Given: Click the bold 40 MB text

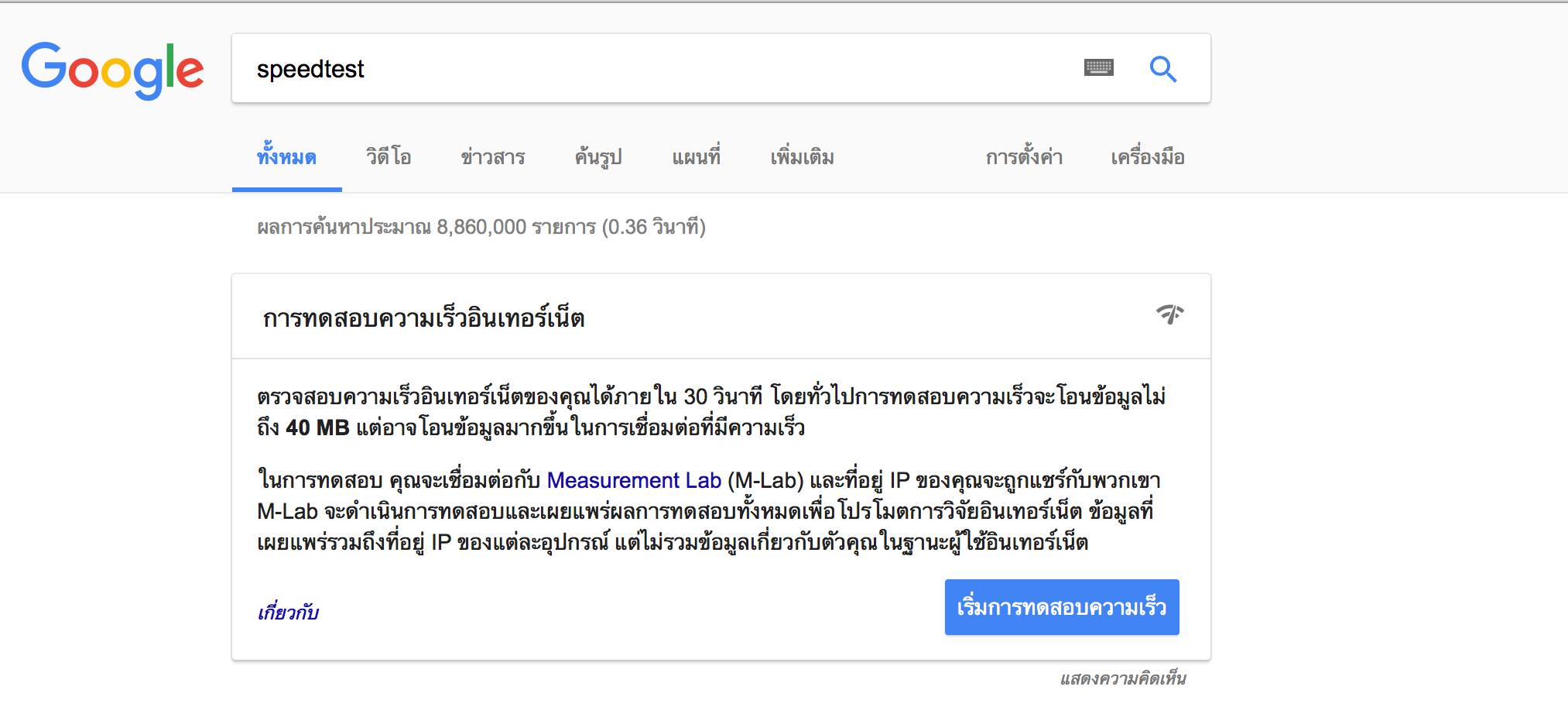Looking at the screenshot, I should [x=317, y=427].
